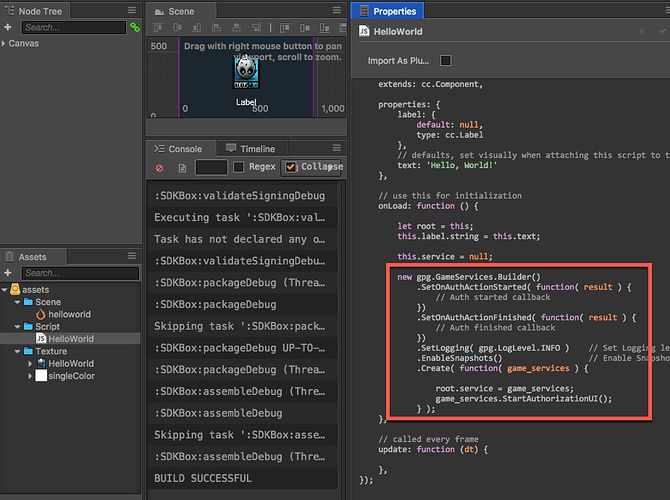Expand the Canvas node

click(x=5, y=44)
